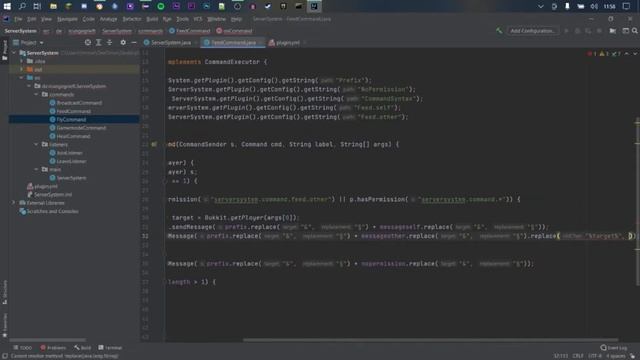
Task: Open the Terminal tool window
Action: tap(110, 348)
